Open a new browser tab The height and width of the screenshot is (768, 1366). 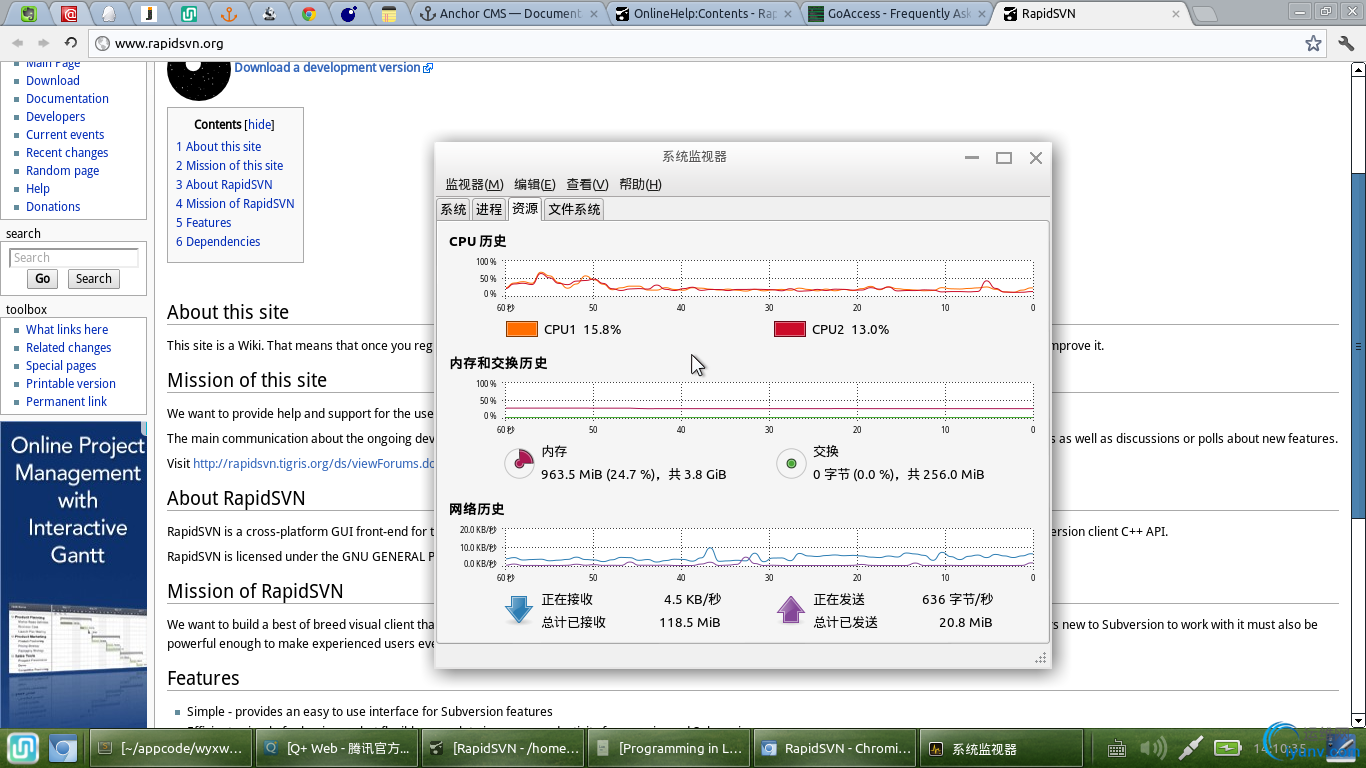tap(1205, 14)
